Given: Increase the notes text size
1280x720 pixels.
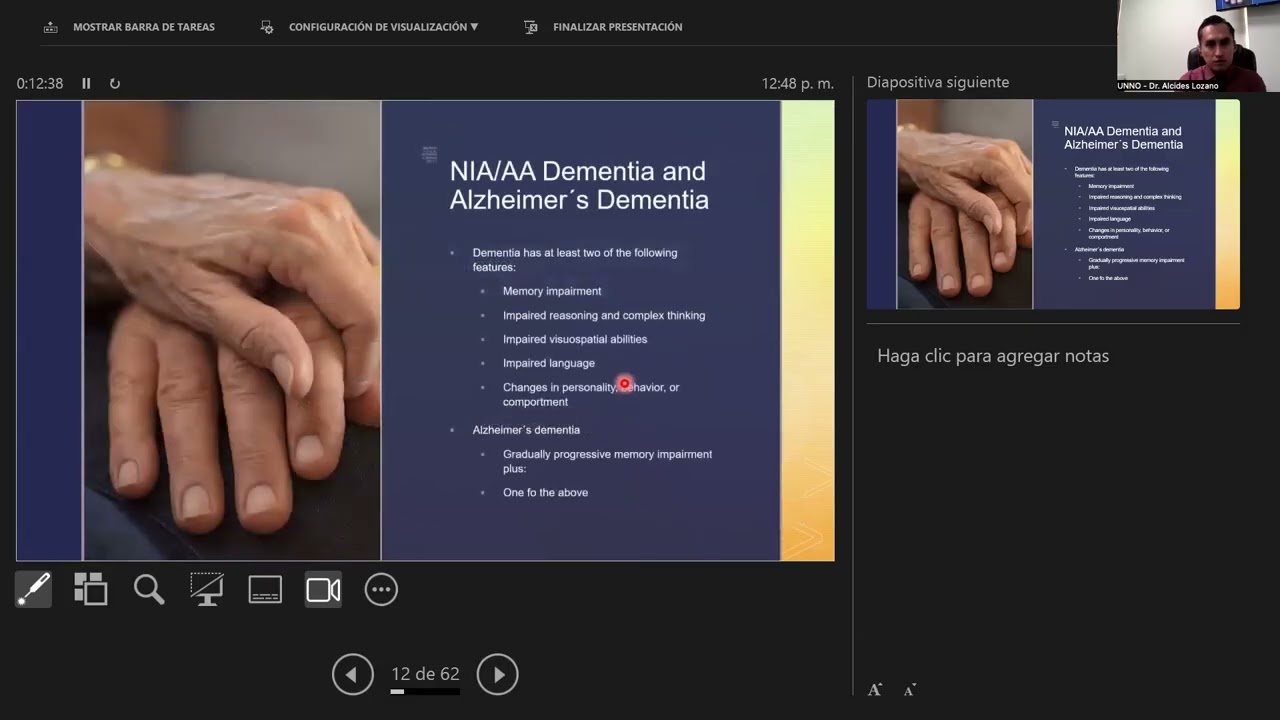Looking at the screenshot, I should [x=875, y=690].
